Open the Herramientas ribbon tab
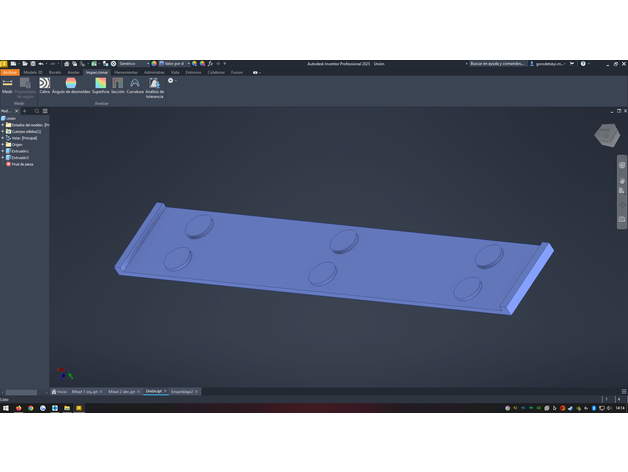The height and width of the screenshot is (472, 628). pyautogui.click(x=126, y=72)
